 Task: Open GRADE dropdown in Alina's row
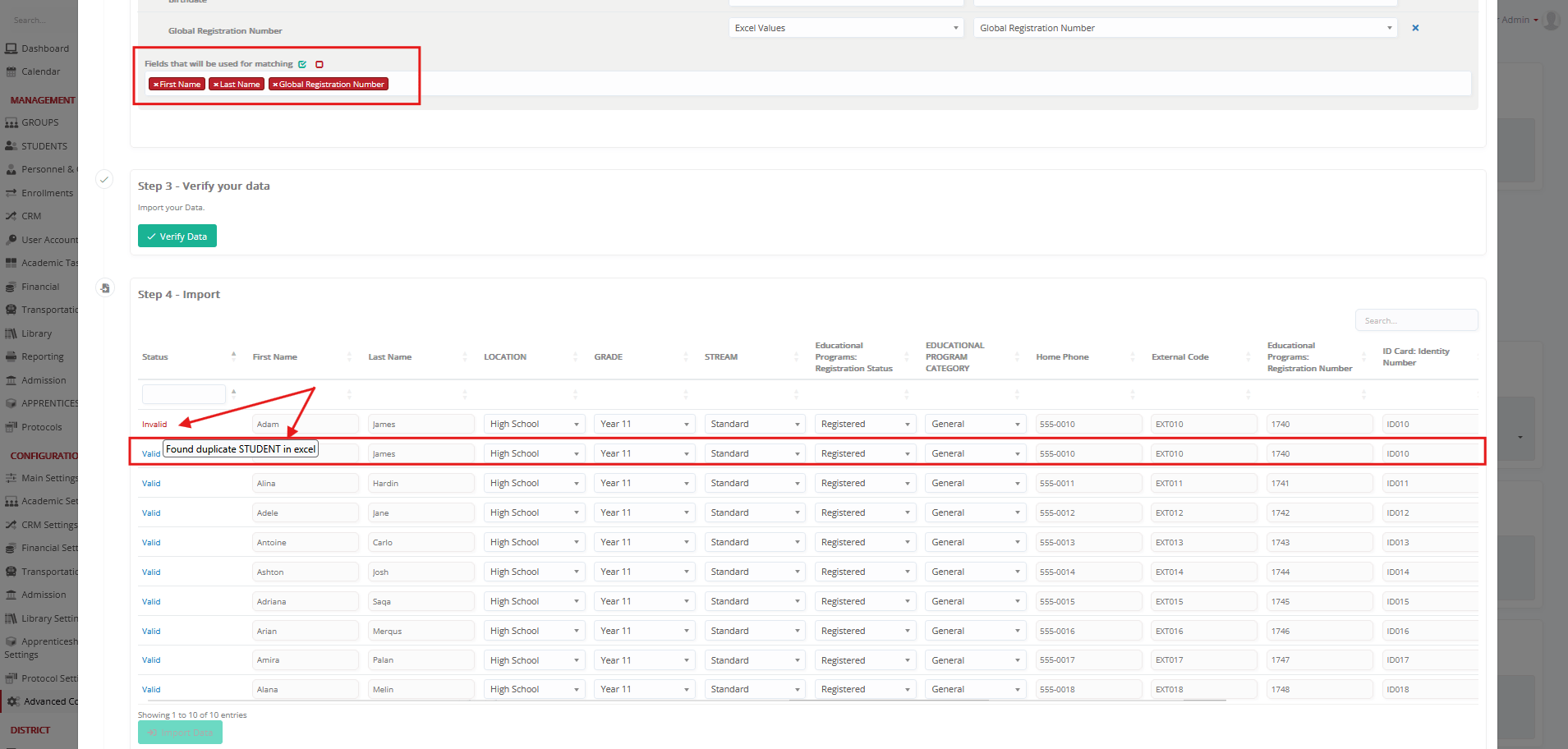[x=644, y=484]
